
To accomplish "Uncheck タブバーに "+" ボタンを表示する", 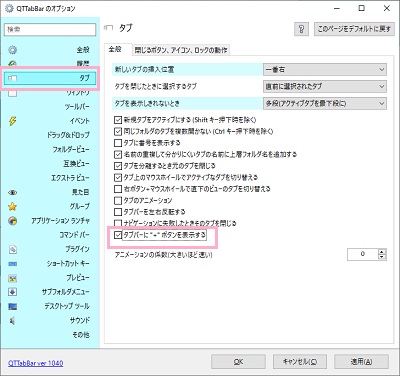I will click(x=118, y=235).
